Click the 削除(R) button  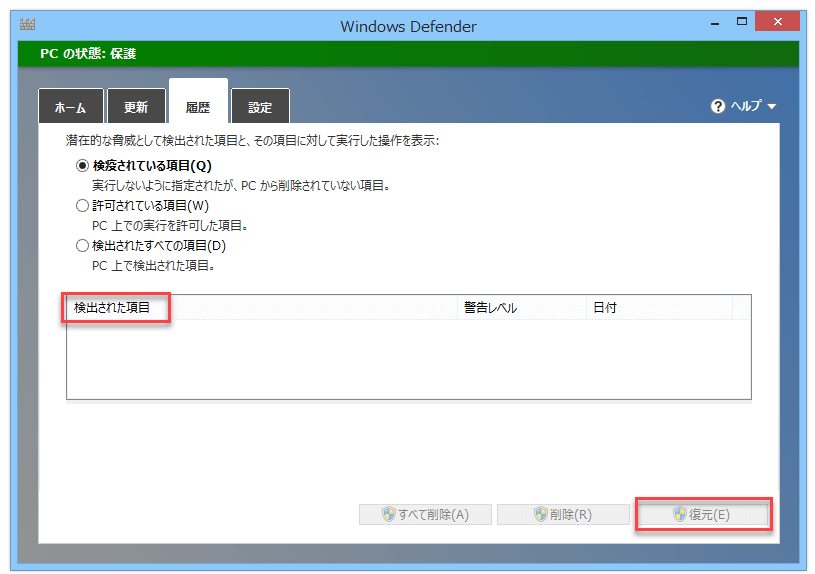tap(563, 514)
